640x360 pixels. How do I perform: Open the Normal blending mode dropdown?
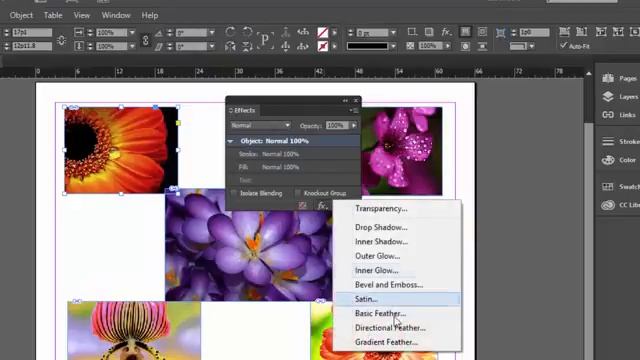point(260,125)
